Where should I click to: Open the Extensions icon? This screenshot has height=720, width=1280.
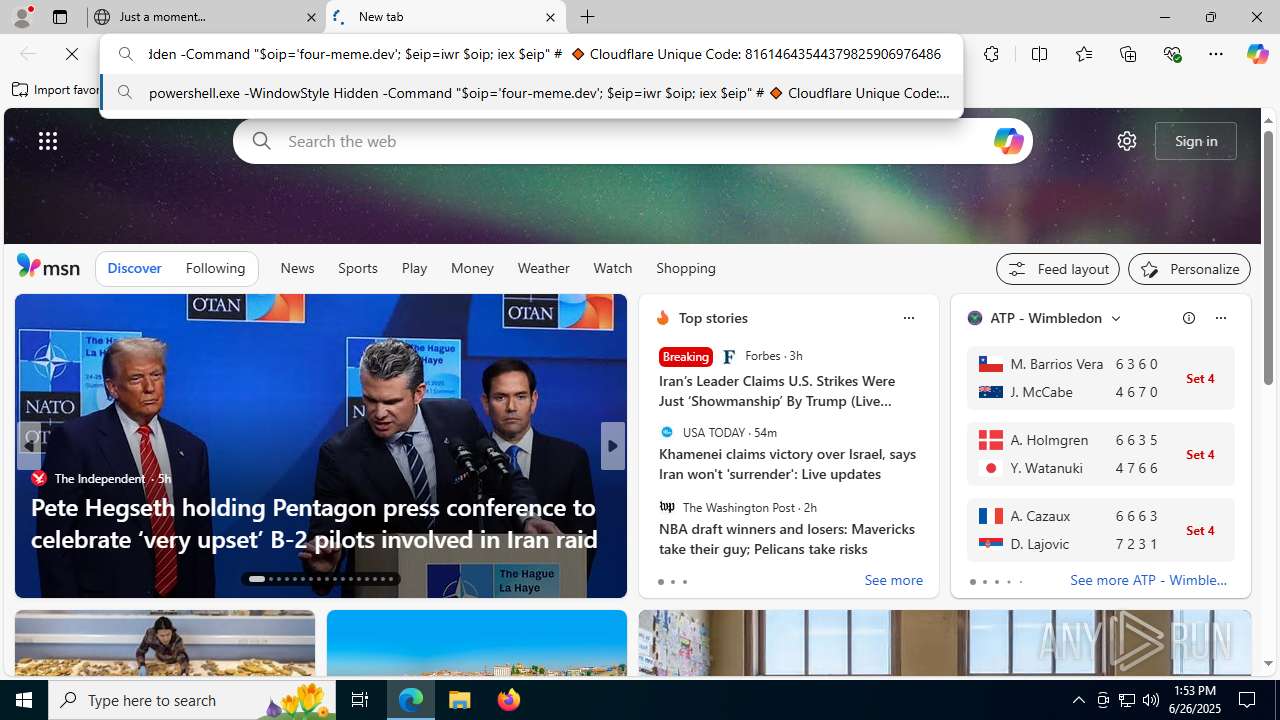(x=991, y=54)
